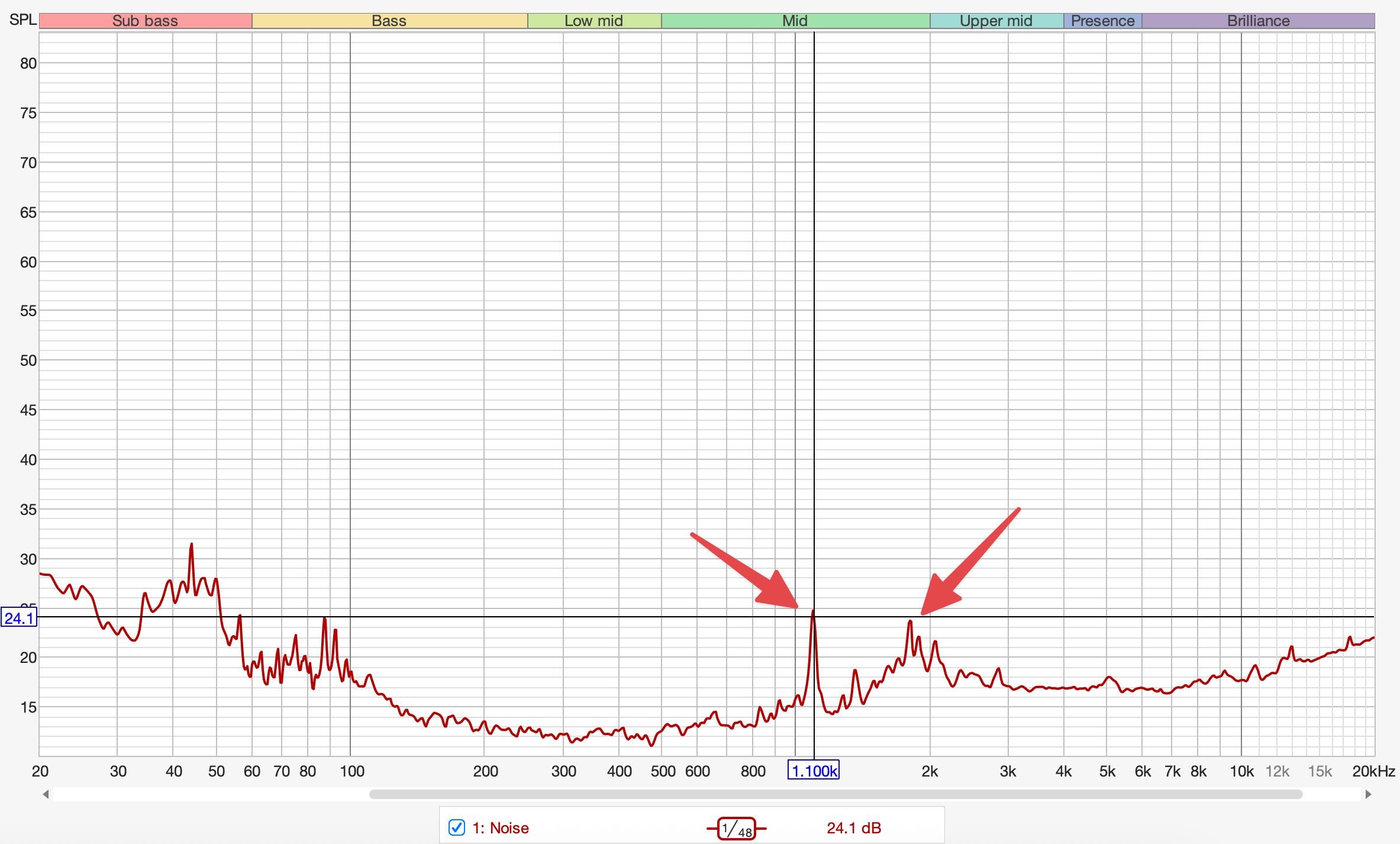Select the Brilliance band label
This screenshot has height=844, width=1400.
click(x=1258, y=21)
